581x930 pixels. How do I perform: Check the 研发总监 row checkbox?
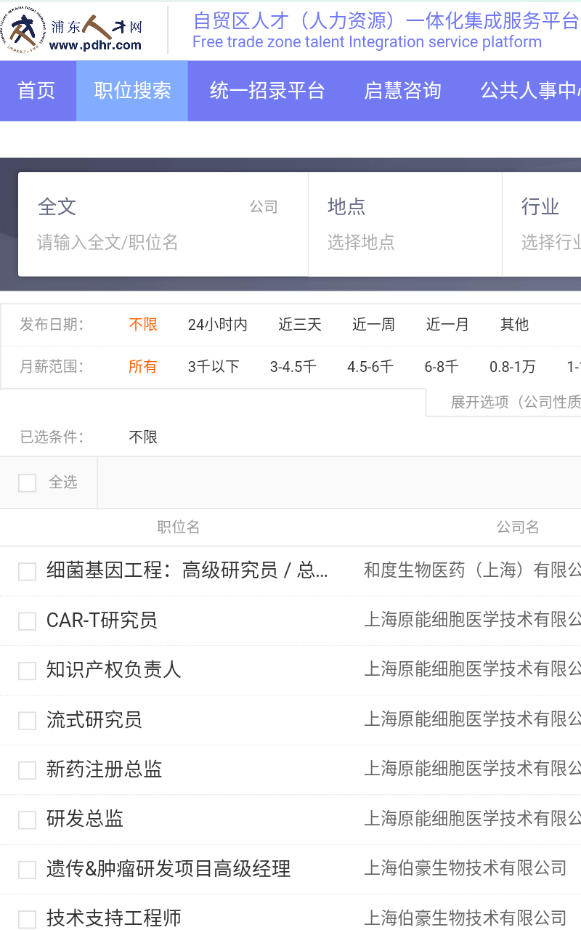point(27,820)
